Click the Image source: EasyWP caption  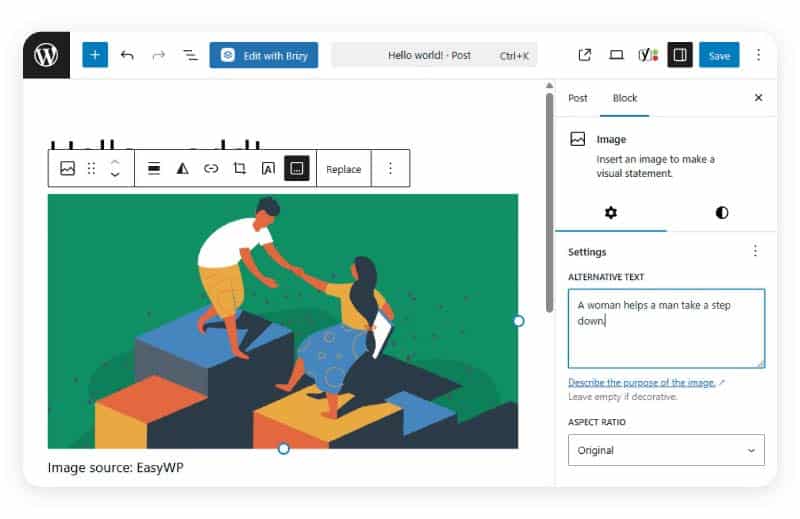tap(116, 467)
